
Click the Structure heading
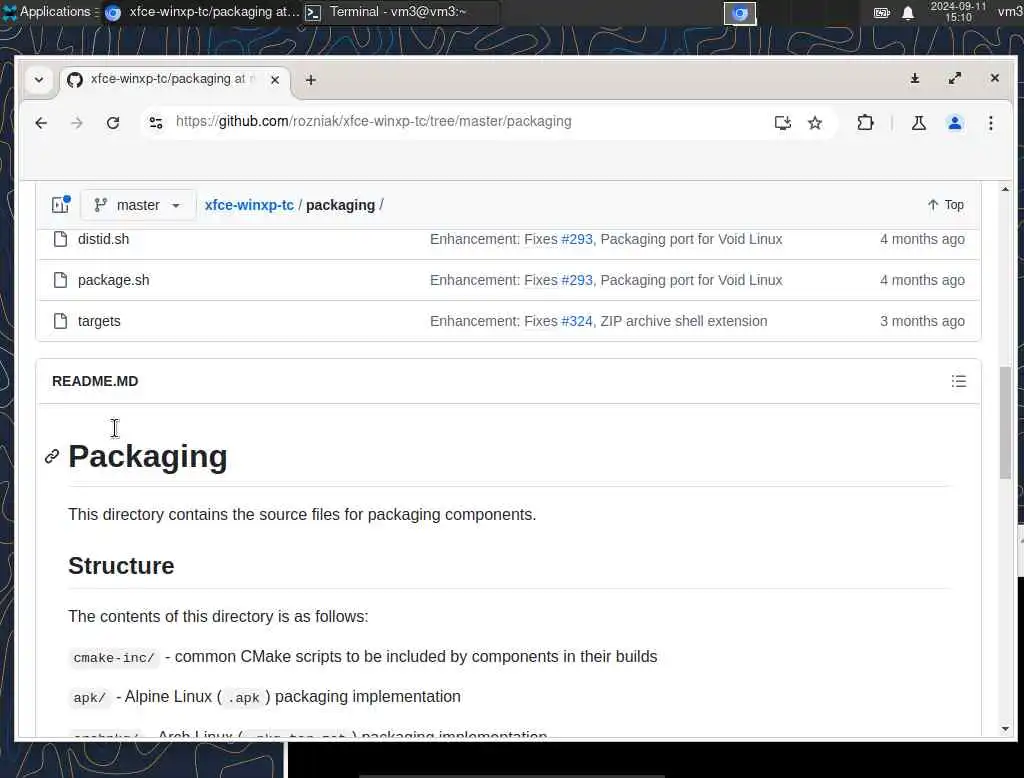[x=121, y=566]
